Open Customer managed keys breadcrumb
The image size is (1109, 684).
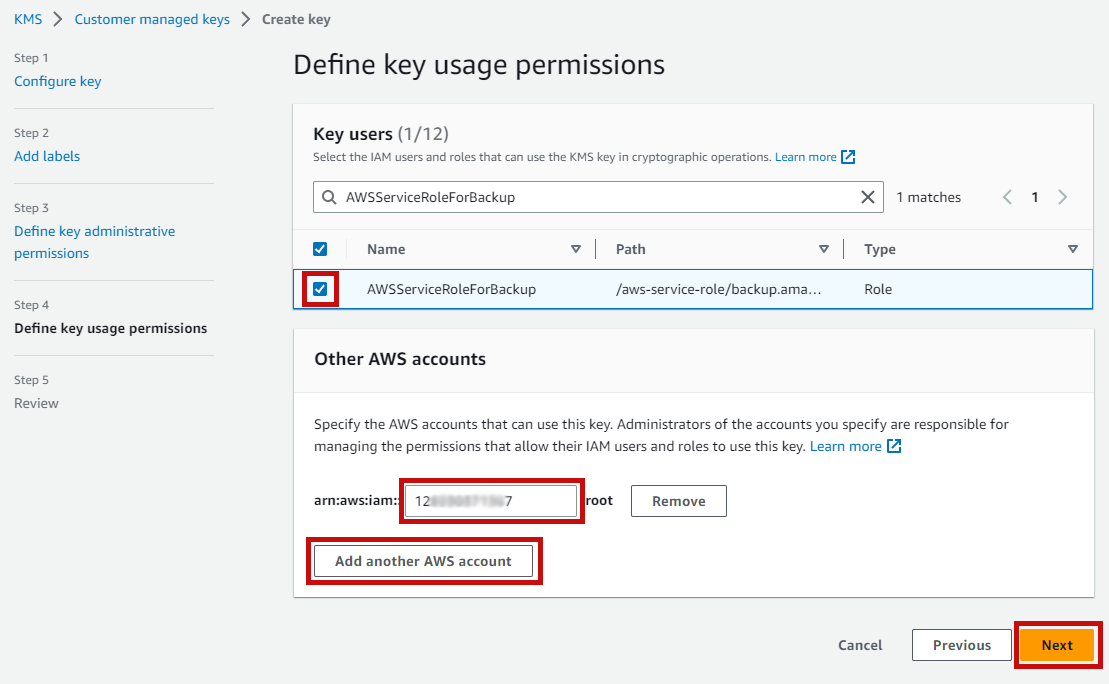(152, 19)
